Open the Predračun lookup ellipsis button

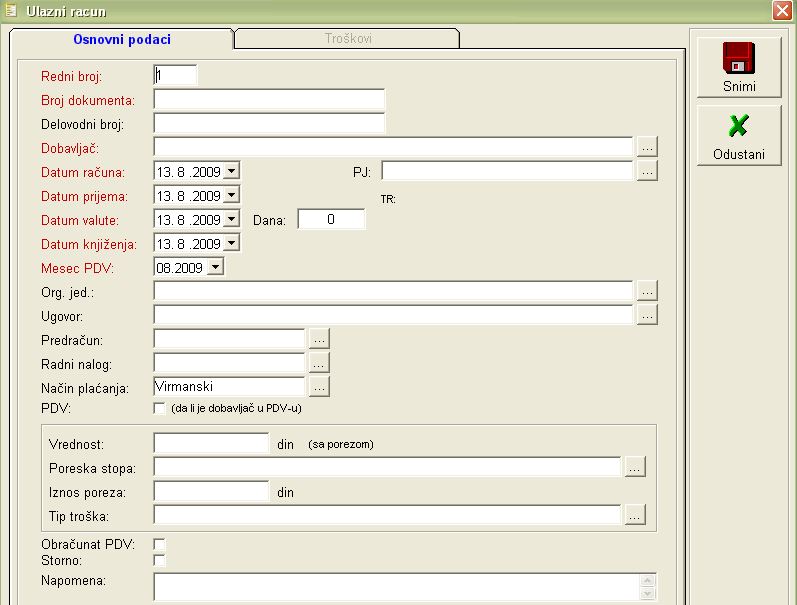[x=319, y=339]
